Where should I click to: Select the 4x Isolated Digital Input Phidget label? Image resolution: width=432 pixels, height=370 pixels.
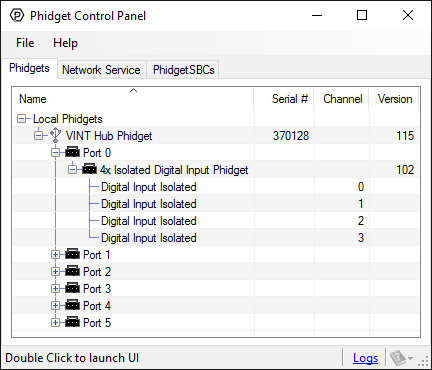pyautogui.click(x=174, y=170)
